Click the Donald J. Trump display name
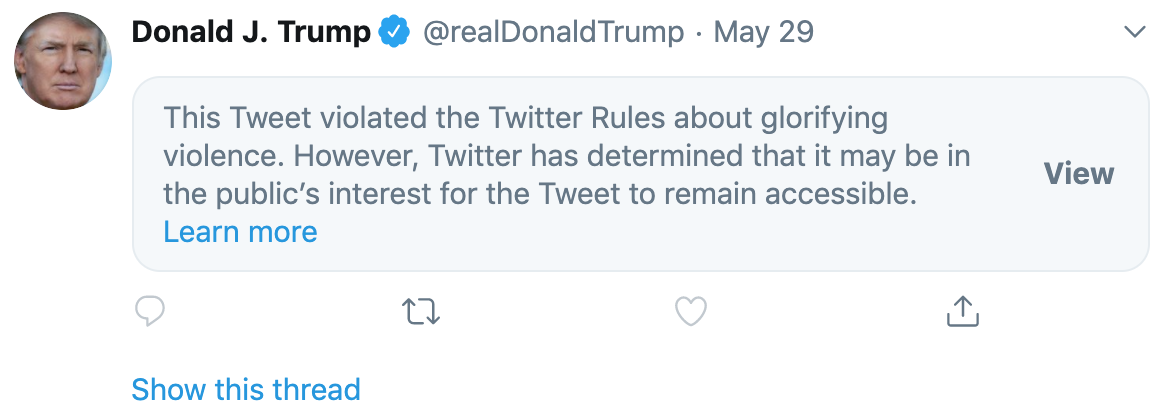The image size is (1170, 416). 251,32
